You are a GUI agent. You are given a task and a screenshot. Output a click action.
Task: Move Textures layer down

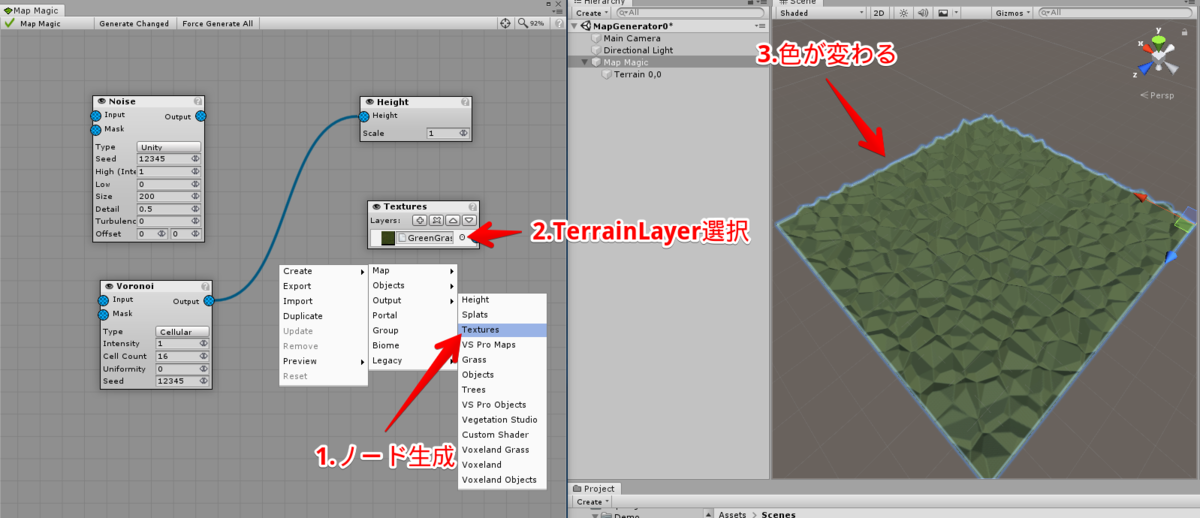(x=469, y=220)
